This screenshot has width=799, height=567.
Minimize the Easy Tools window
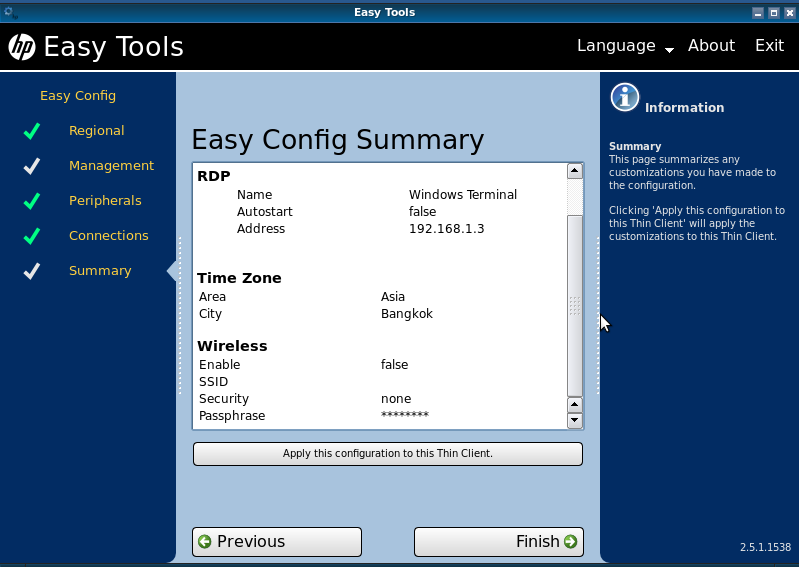(x=758, y=13)
